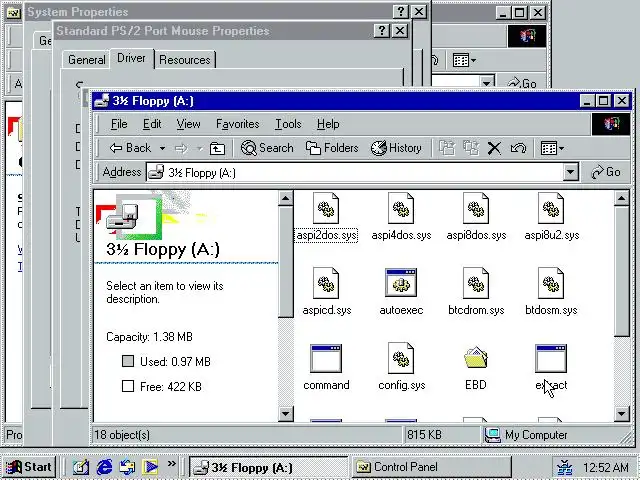Select the aspi2dos.sys file icon

pos(326,209)
